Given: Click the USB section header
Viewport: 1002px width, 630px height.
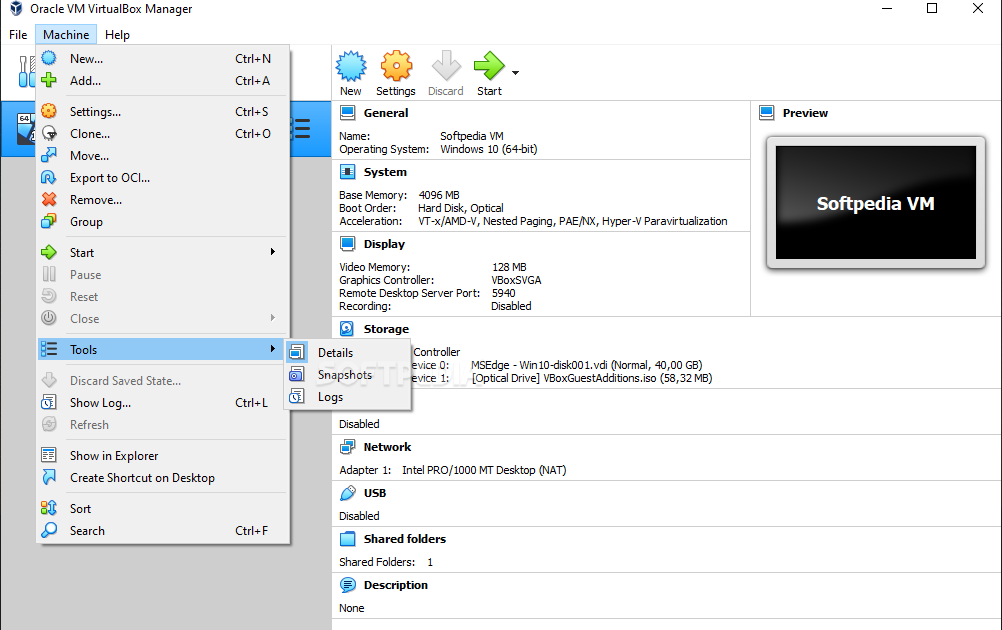Looking at the screenshot, I should point(374,493).
